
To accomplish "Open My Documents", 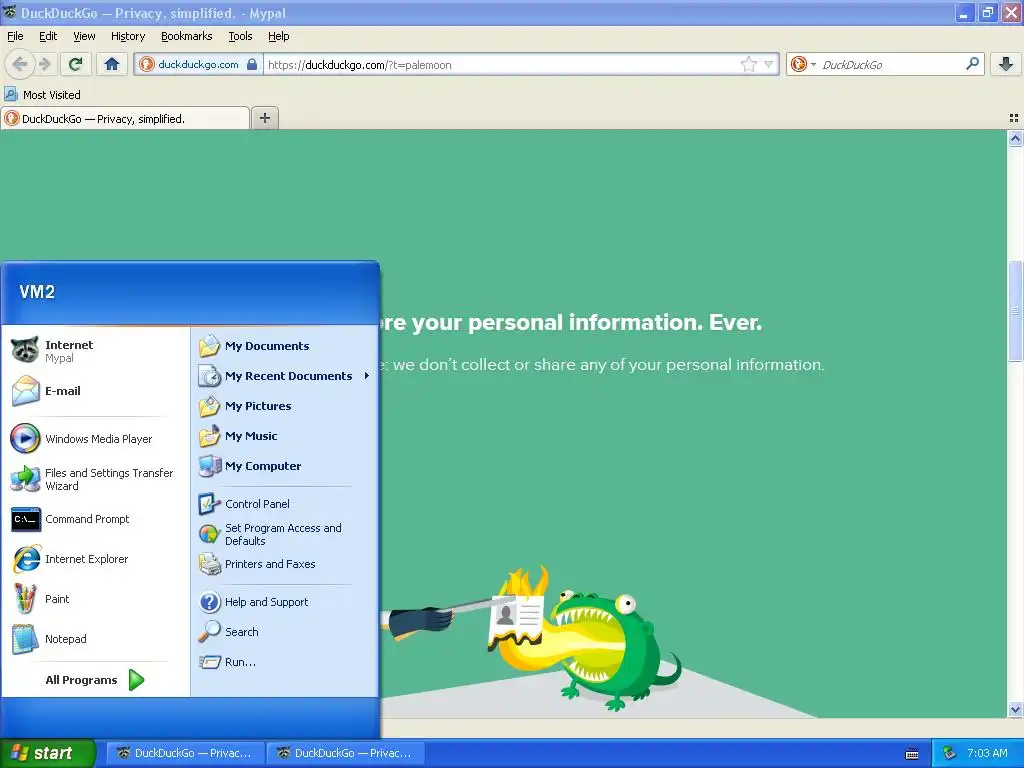I will click(285, 345).
